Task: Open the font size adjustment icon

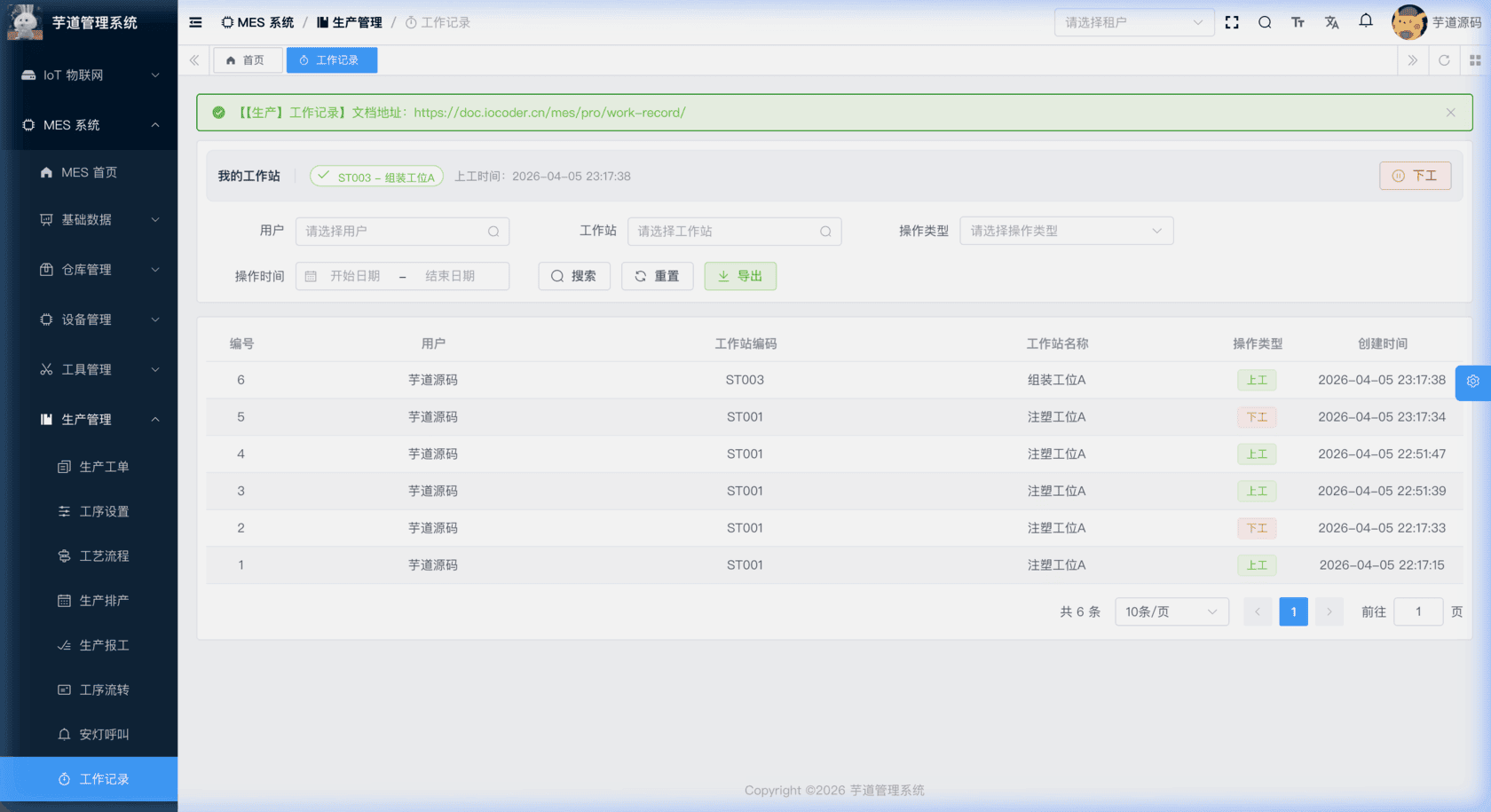Action: (x=1298, y=22)
